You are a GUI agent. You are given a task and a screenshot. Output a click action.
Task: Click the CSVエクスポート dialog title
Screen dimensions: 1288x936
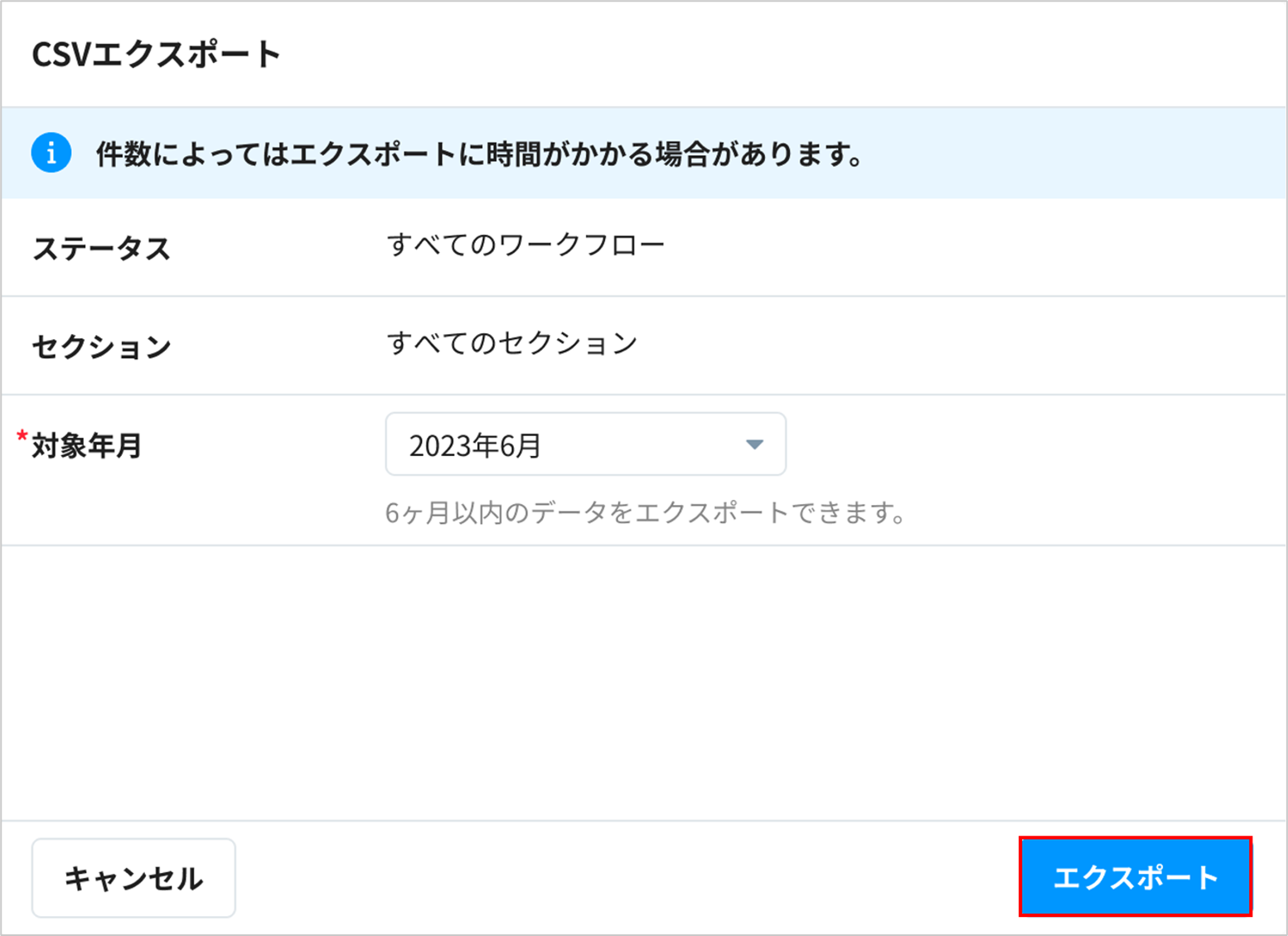coord(156,55)
